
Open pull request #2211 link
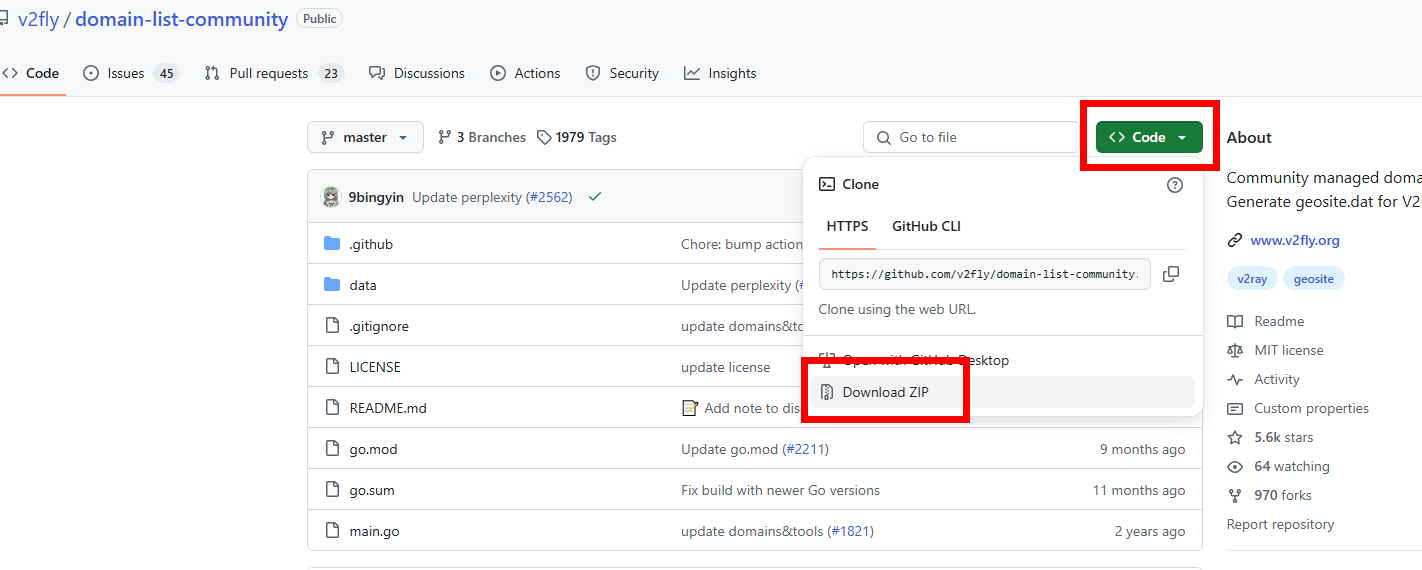pyautogui.click(x=806, y=449)
